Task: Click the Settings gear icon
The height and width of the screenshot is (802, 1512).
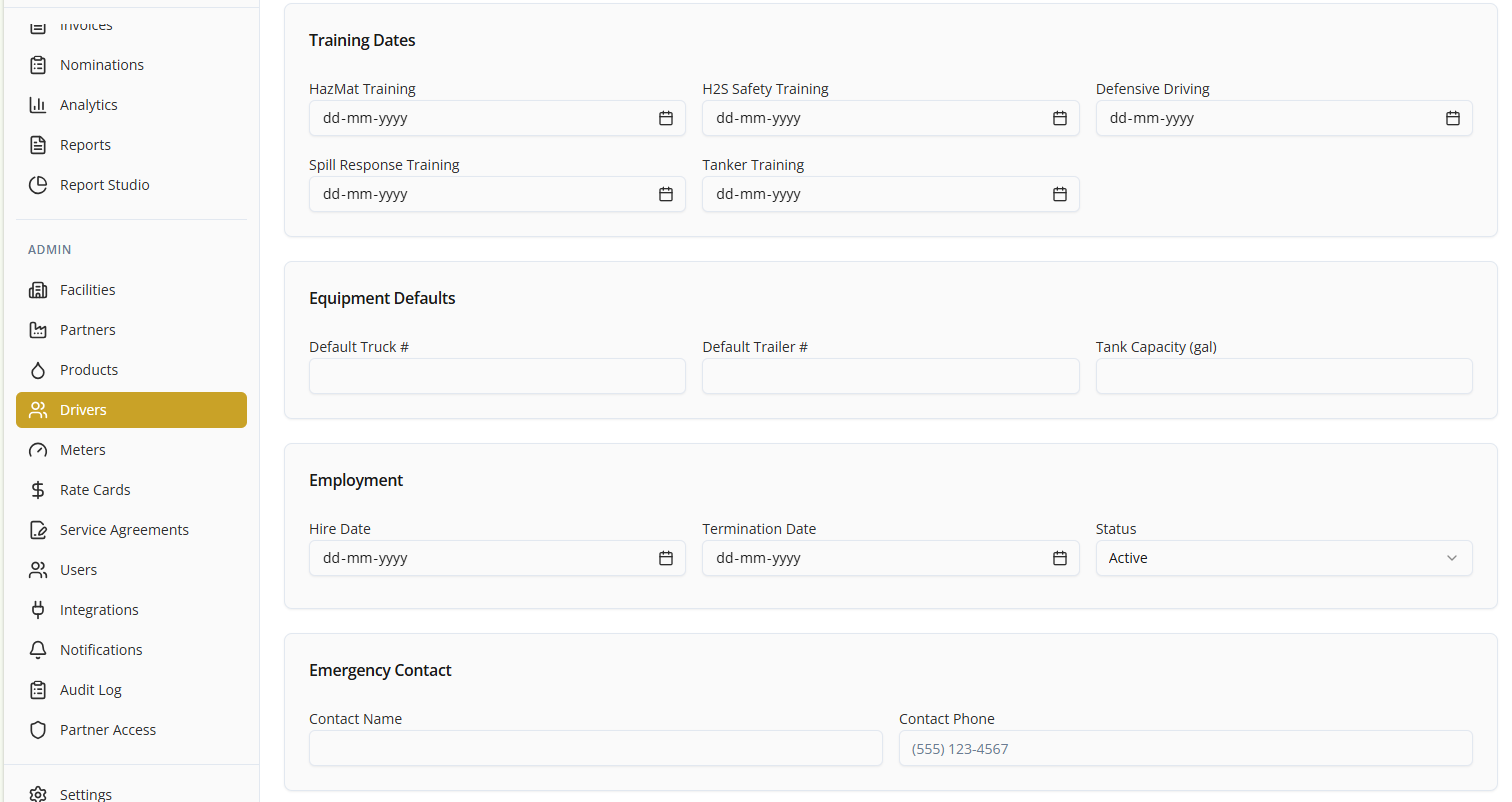Action: click(x=38, y=794)
